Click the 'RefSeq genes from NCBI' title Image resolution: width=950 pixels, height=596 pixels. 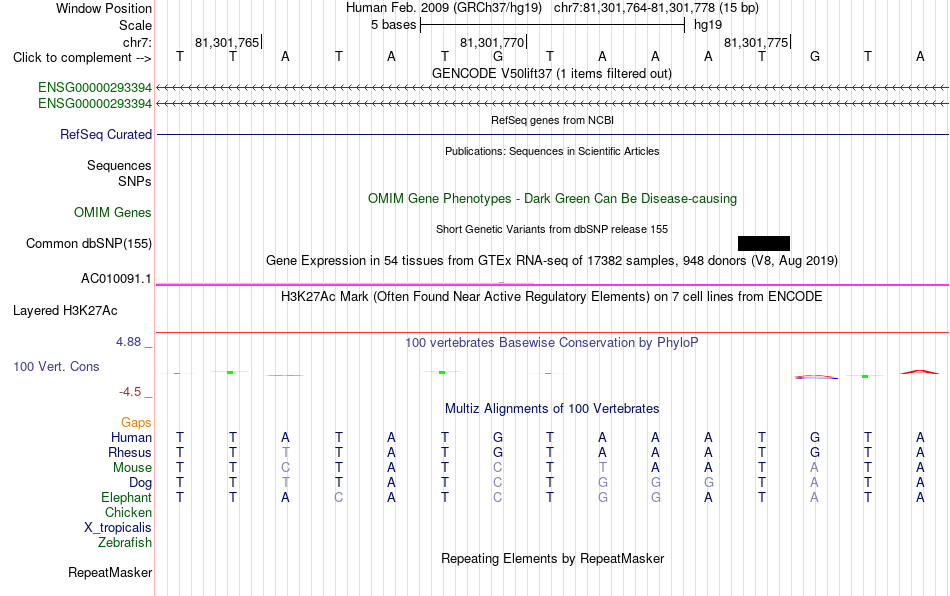[552, 120]
